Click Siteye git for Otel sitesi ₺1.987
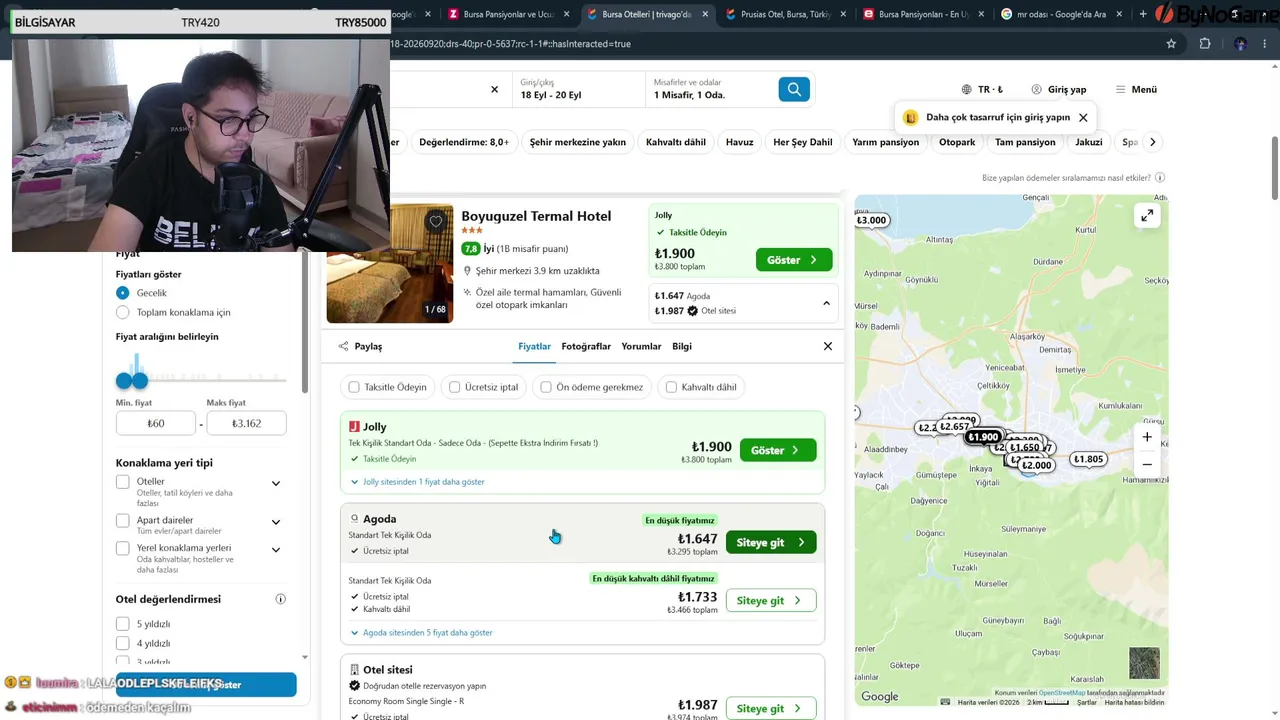 pyautogui.click(x=771, y=708)
